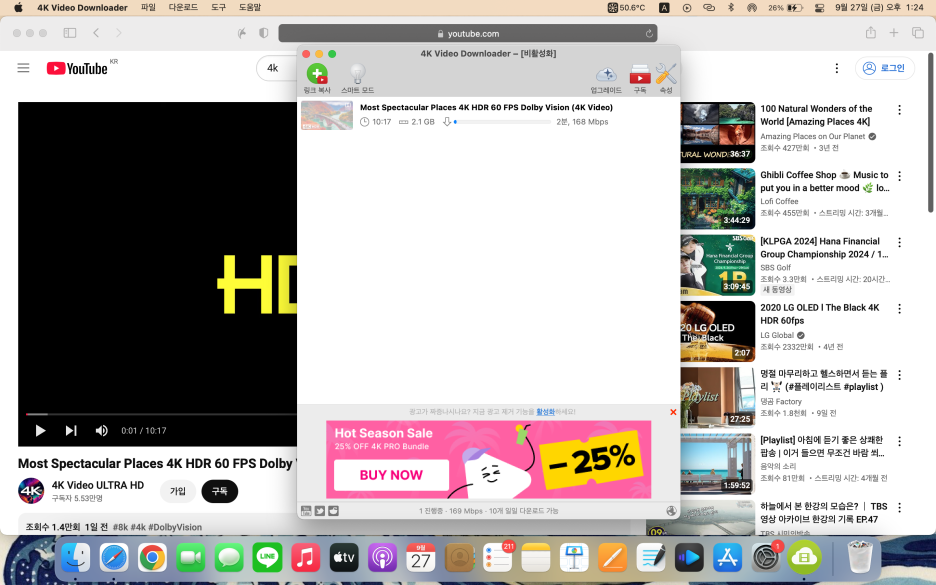936x585 pixels.
Task: Open LINE from the Dock
Action: coord(267,559)
